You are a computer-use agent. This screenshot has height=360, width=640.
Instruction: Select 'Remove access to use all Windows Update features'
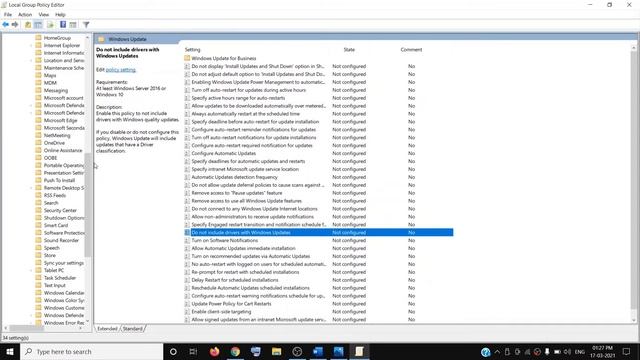(x=247, y=201)
